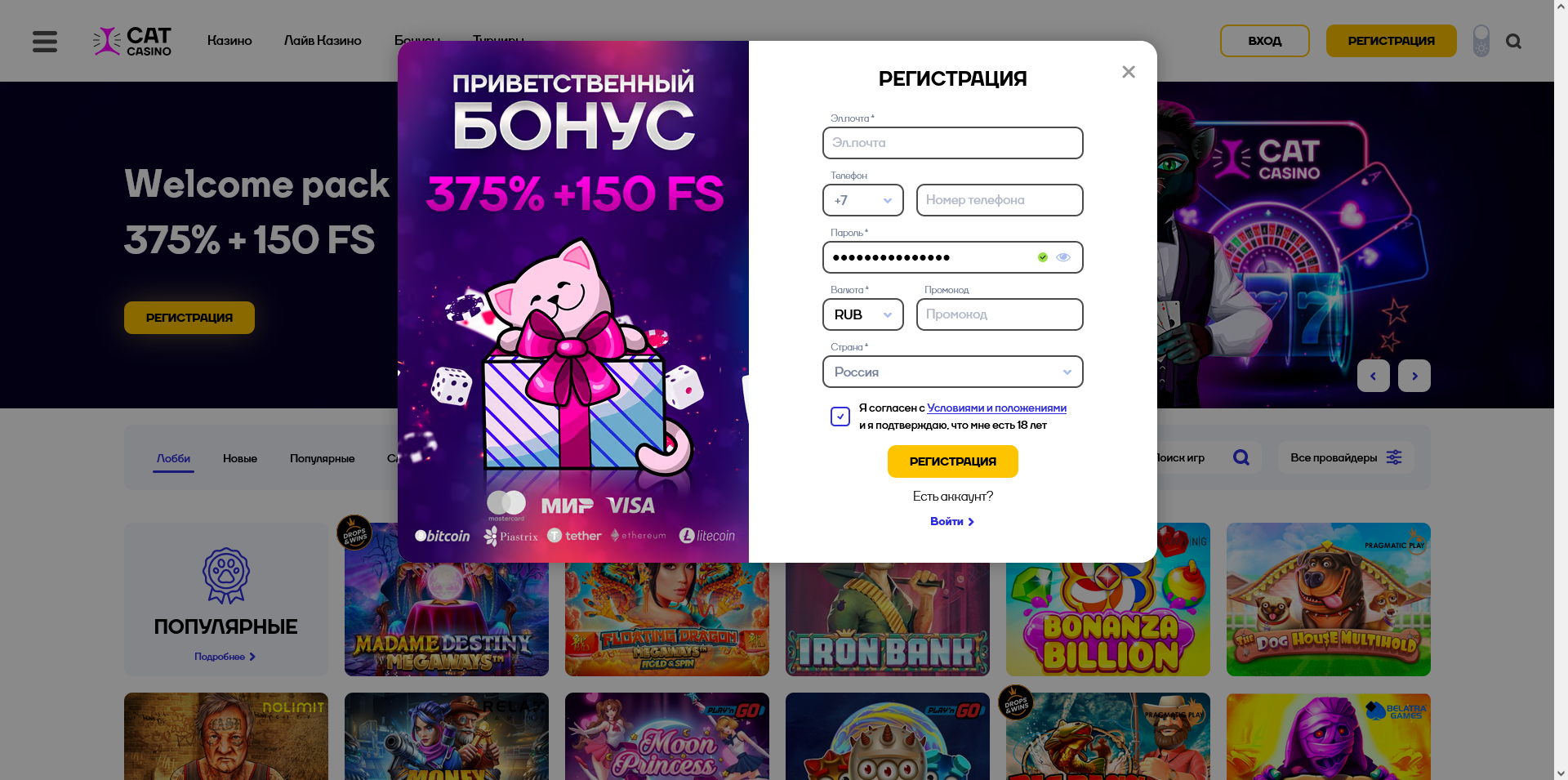The width and height of the screenshot is (1568, 780).
Task: Click the previous banner slide arrow
Action: point(1374,376)
